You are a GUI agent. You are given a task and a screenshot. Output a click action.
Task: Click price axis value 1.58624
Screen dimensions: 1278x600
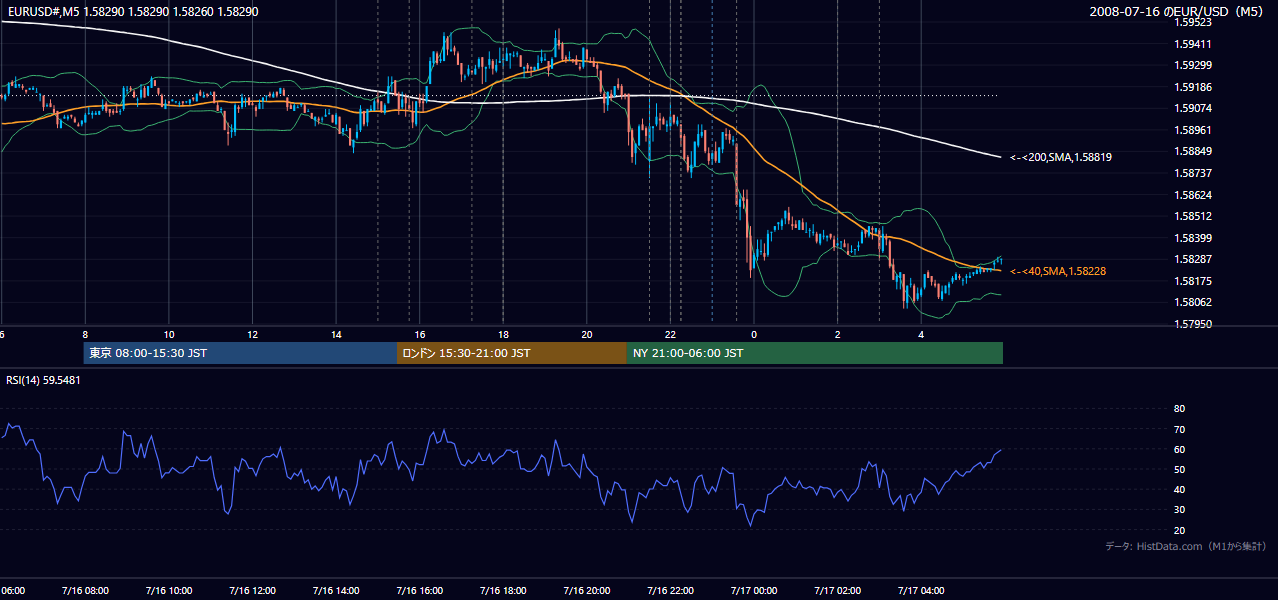(x=1193, y=195)
